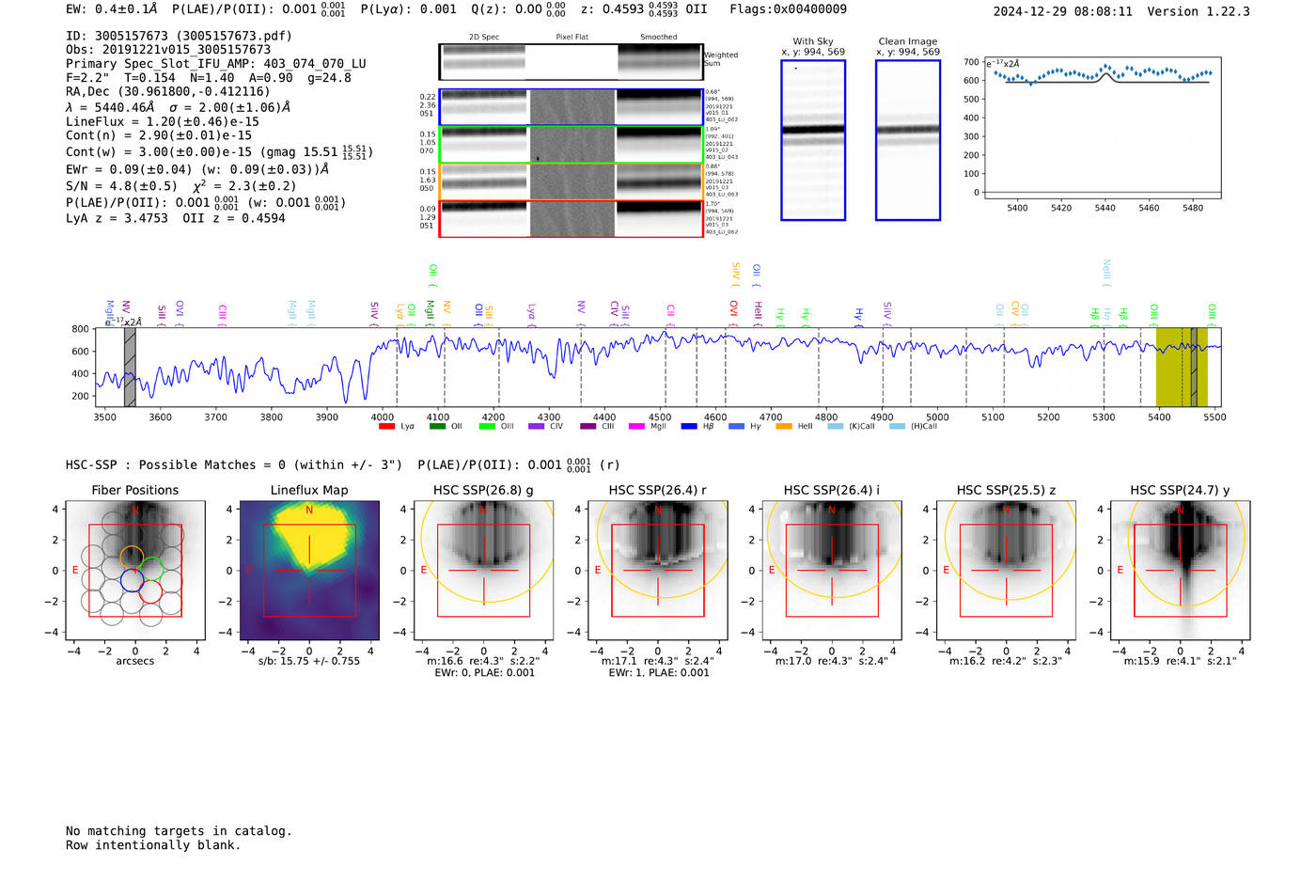Select the green-bordered 2D fiber spectrum row
This screenshot has width=1316, height=896.
click(571, 145)
